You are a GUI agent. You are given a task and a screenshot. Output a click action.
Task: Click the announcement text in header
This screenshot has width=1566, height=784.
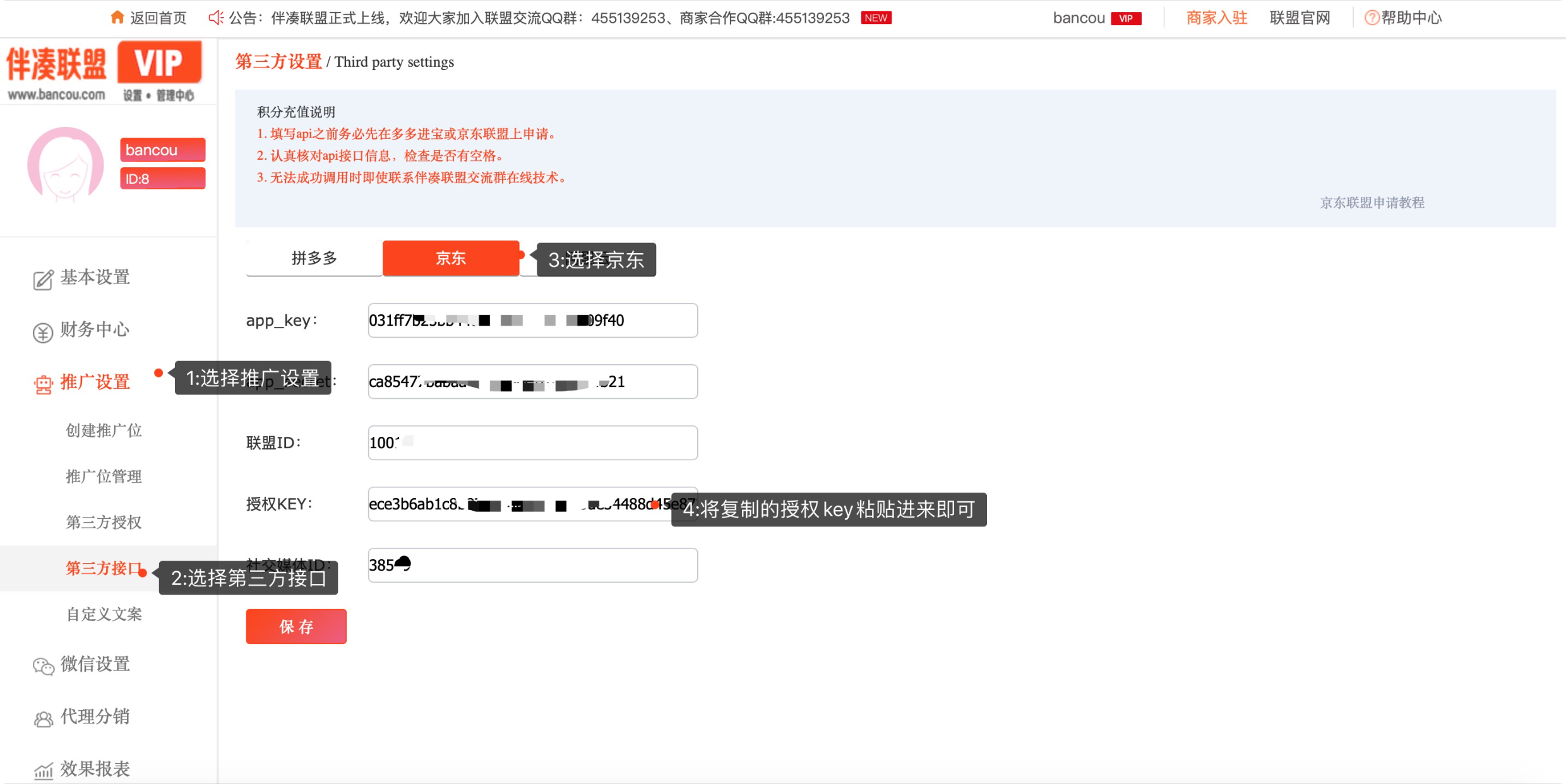click(539, 18)
